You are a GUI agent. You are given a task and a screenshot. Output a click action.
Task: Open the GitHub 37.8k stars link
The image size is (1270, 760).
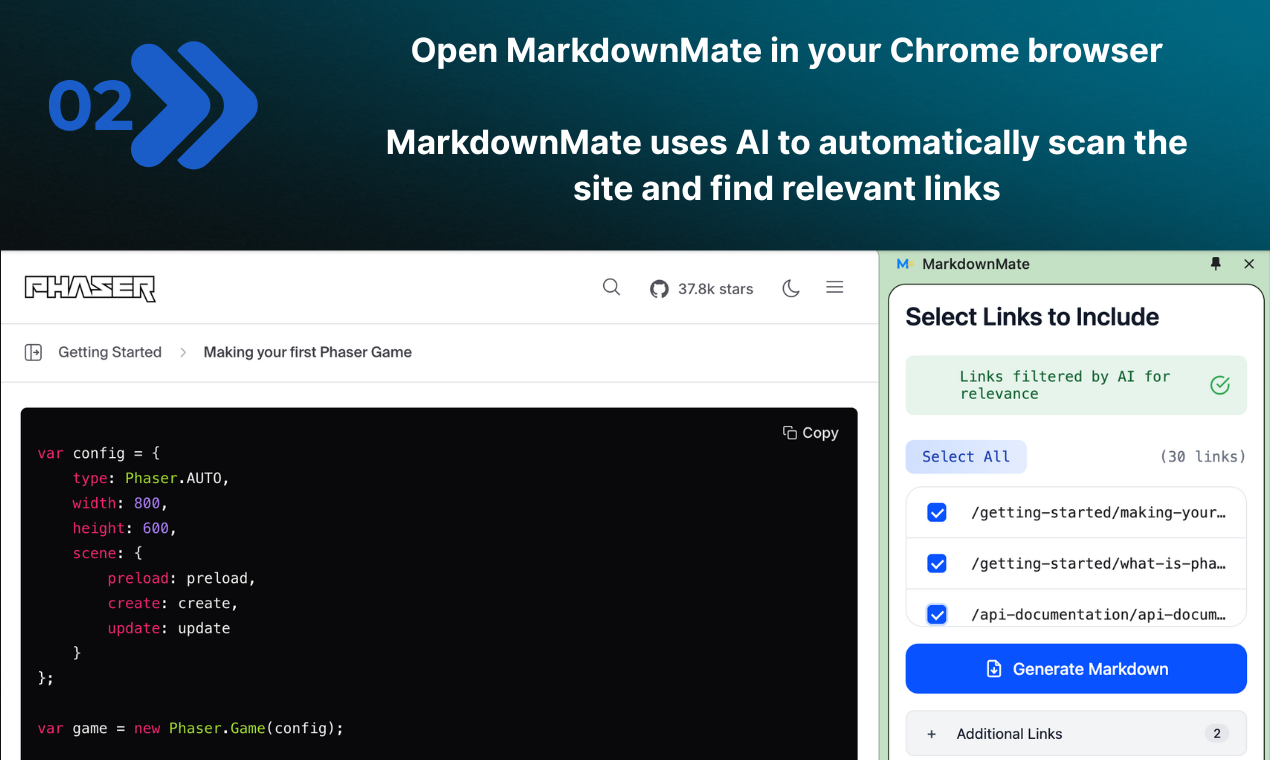[702, 289]
